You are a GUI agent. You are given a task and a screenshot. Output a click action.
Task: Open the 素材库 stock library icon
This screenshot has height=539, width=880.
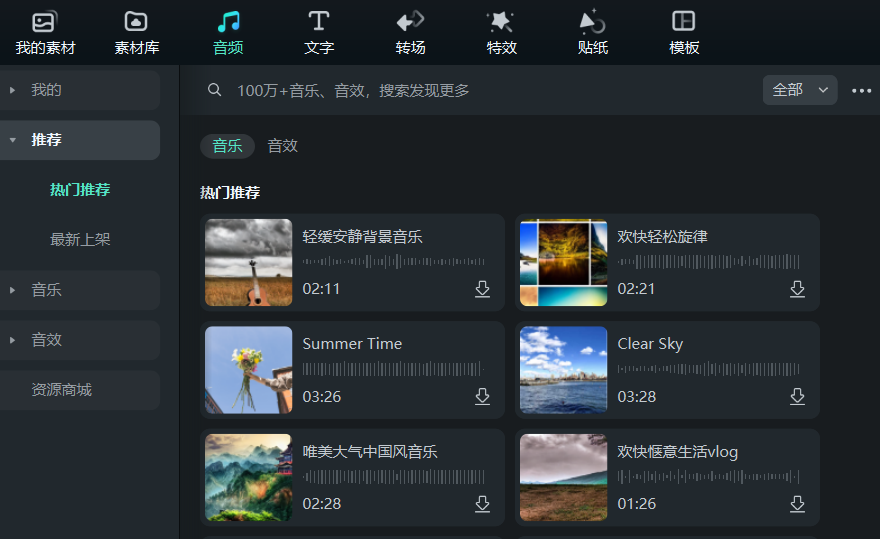[x=136, y=22]
